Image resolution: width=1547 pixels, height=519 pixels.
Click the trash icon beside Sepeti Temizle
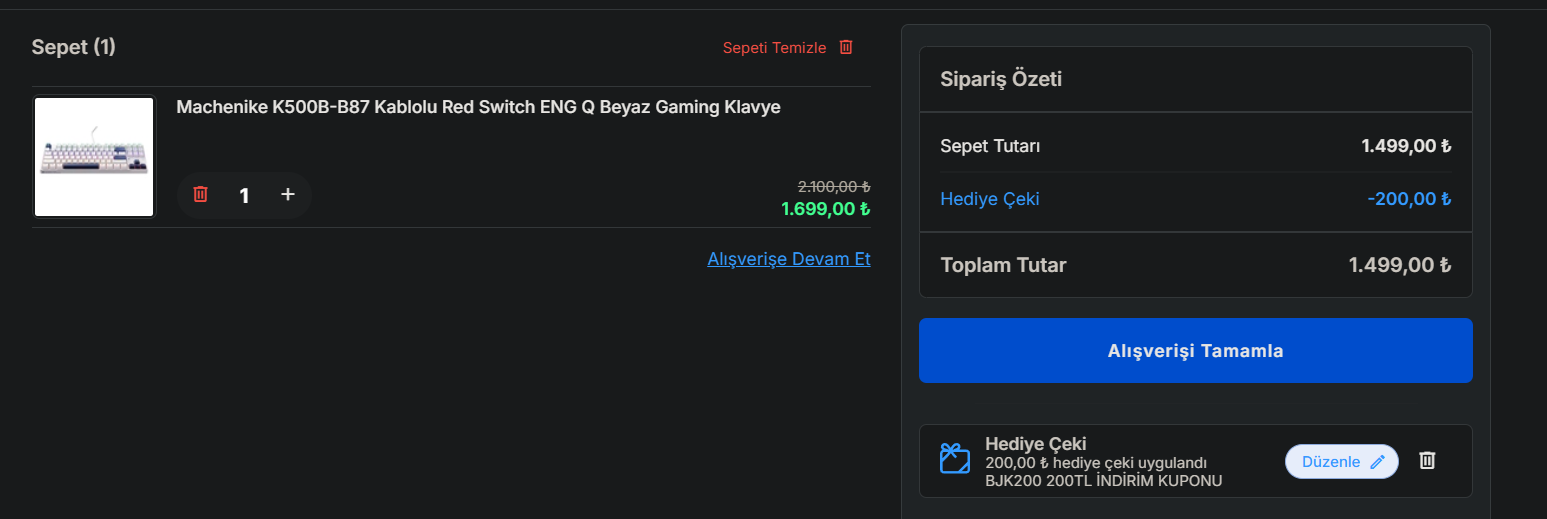(x=846, y=47)
